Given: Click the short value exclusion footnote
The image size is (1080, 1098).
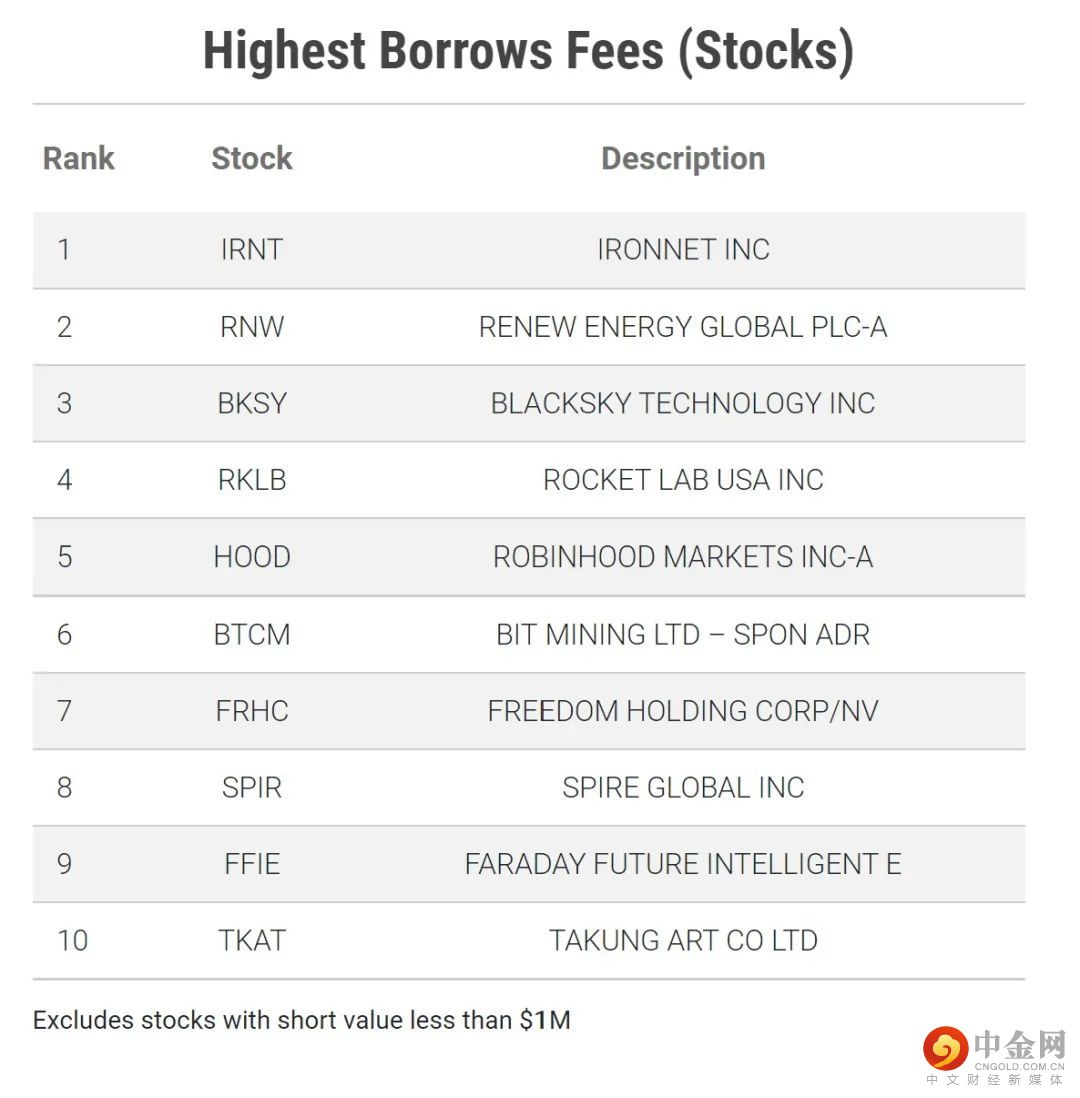Looking at the screenshot, I should tap(301, 1020).
